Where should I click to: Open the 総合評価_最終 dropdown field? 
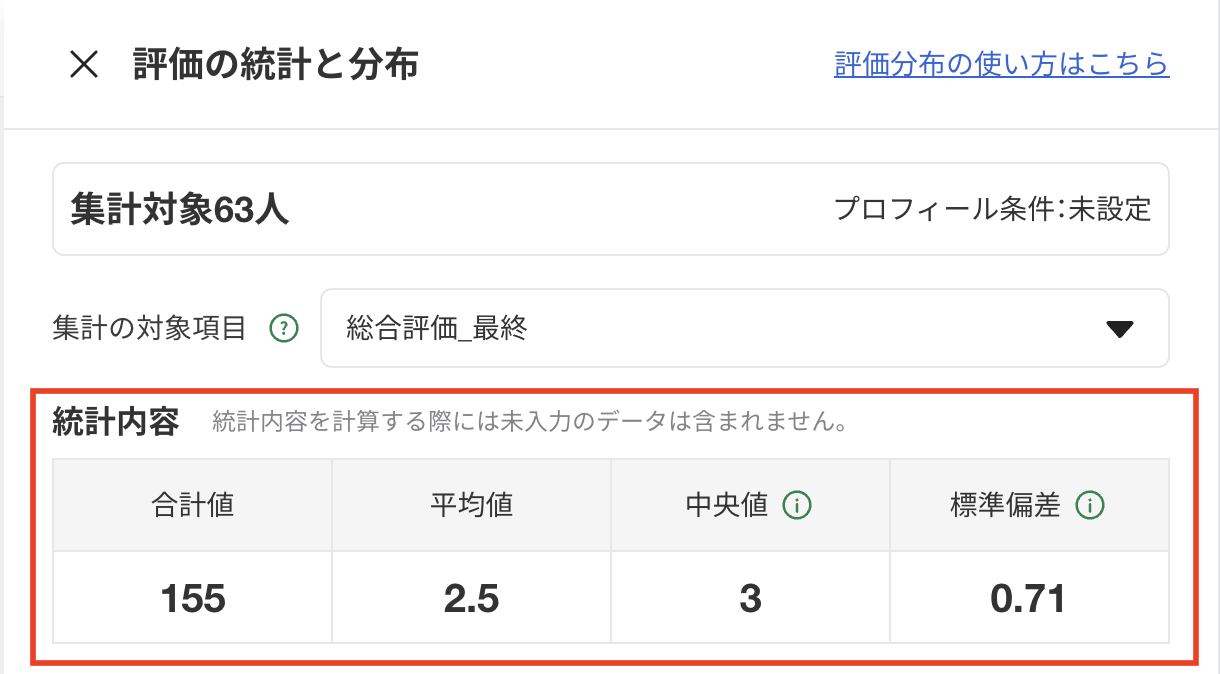(x=700, y=328)
